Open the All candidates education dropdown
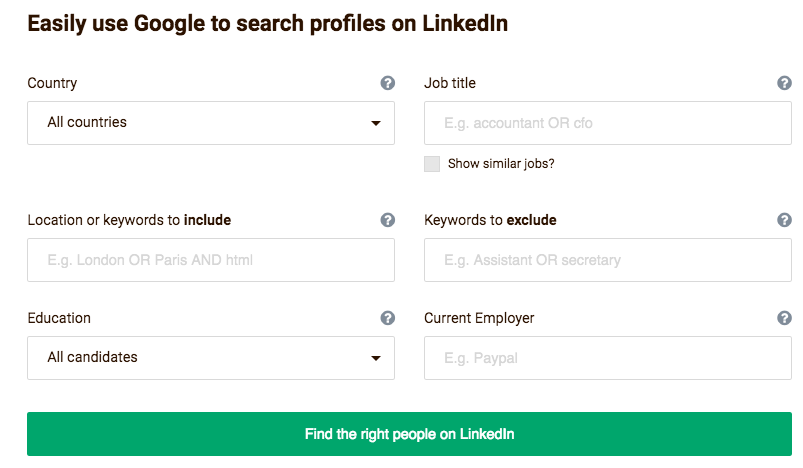 tap(211, 358)
